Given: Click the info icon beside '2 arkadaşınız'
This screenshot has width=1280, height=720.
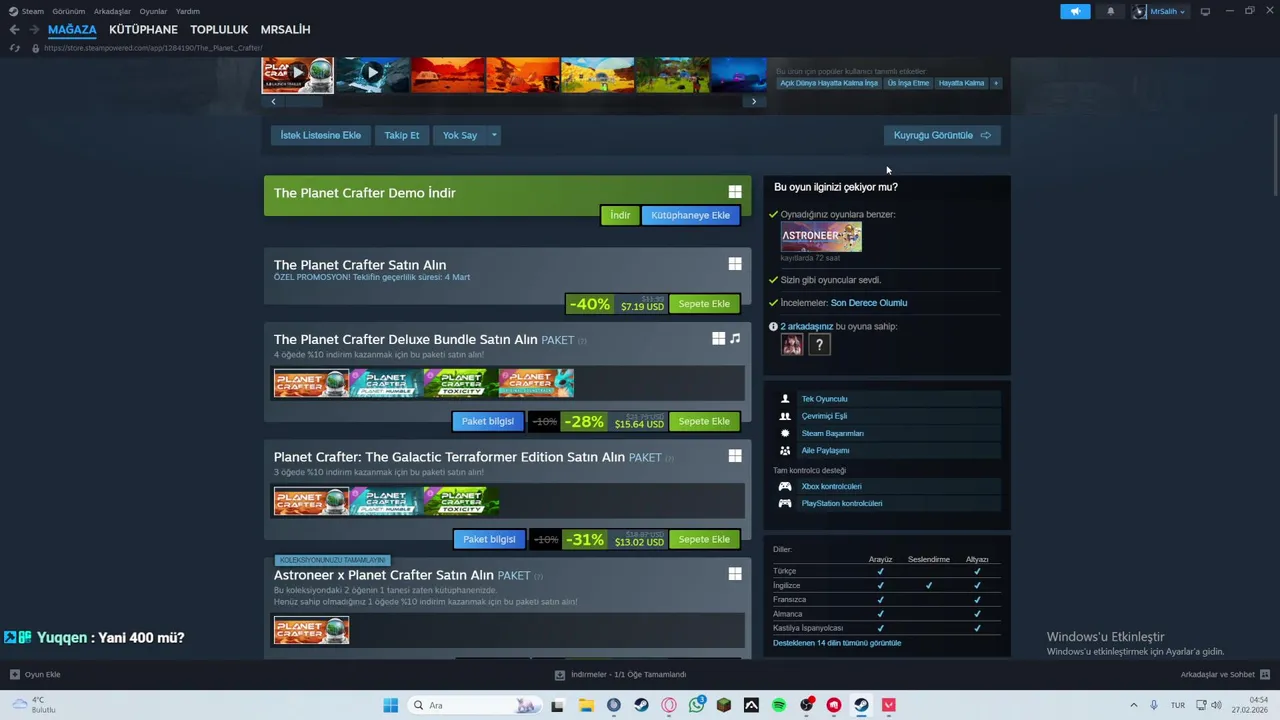Looking at the screenshot, I should pyautogui.click(x=773, y=326).
